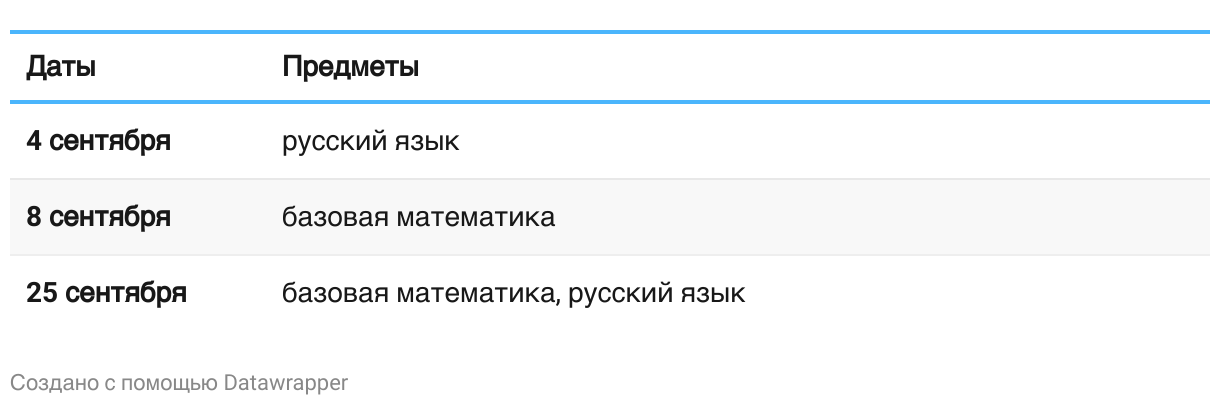Image resolution: width=1220 pixels, height=406 pixels.
Task: Select the 8 сентября date cell
Action: (98, 217)
